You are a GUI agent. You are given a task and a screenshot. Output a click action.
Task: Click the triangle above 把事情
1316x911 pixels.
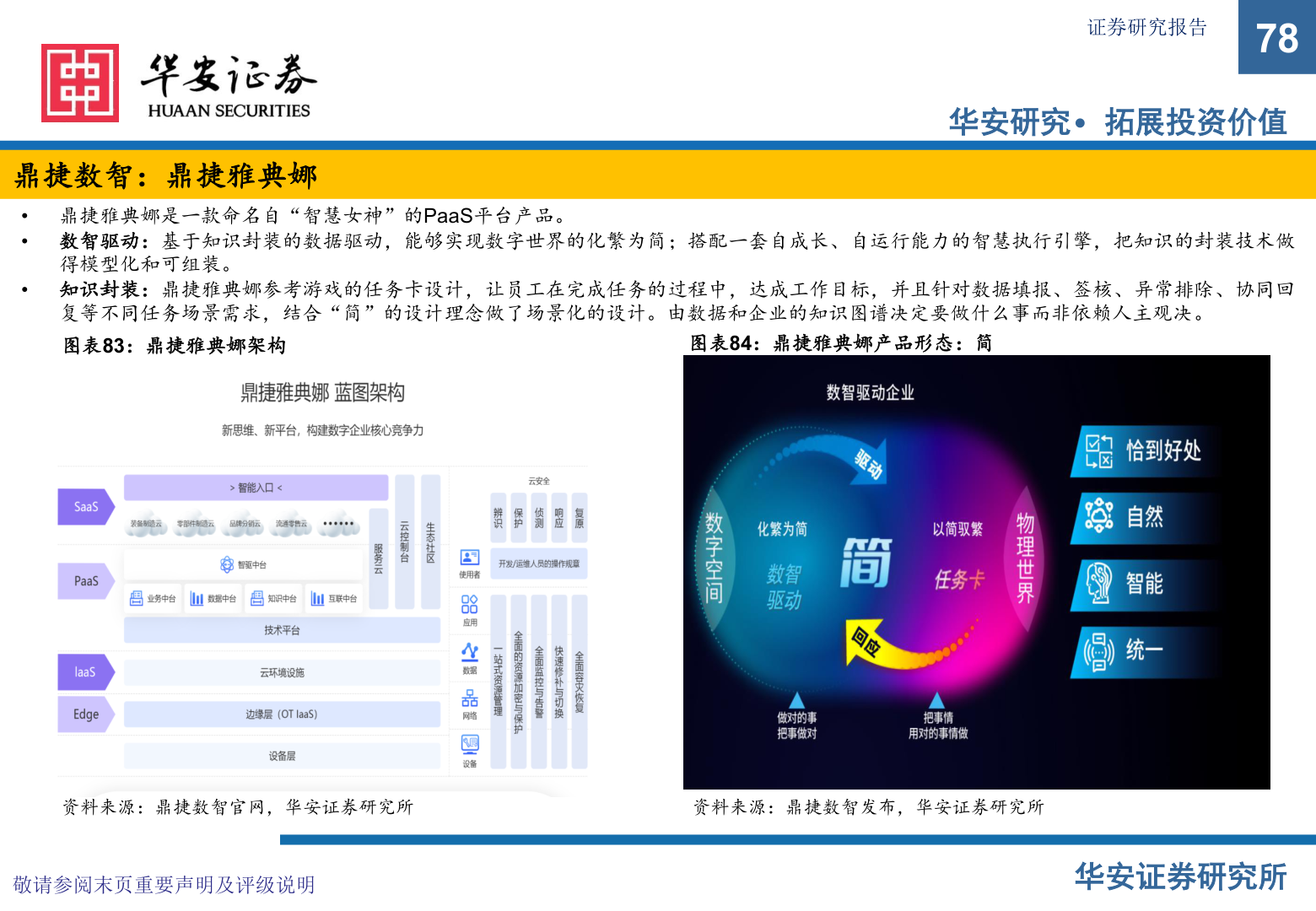click(936, 699)
